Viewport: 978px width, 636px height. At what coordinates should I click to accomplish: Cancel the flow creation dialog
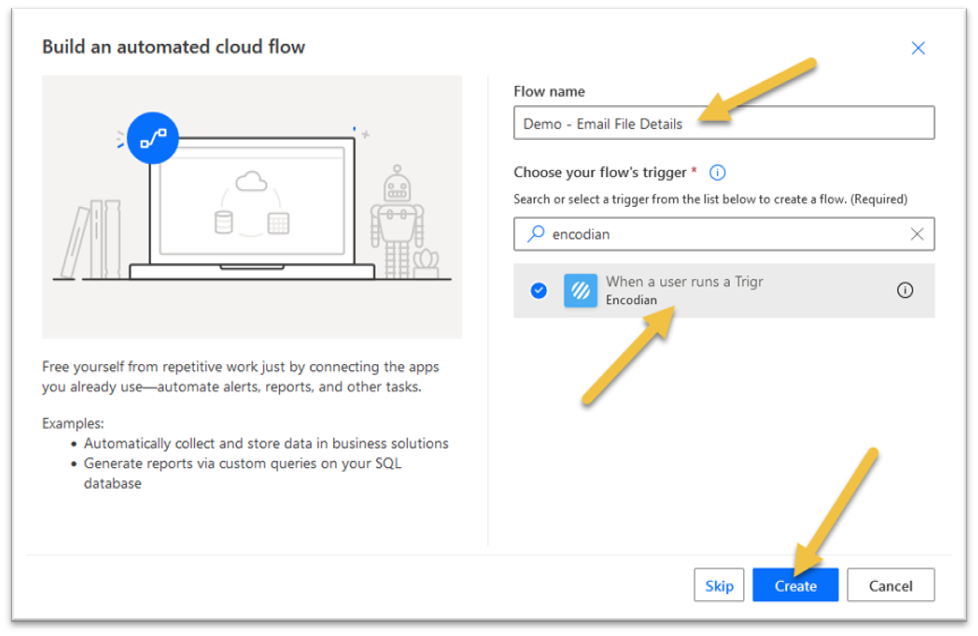890,586
